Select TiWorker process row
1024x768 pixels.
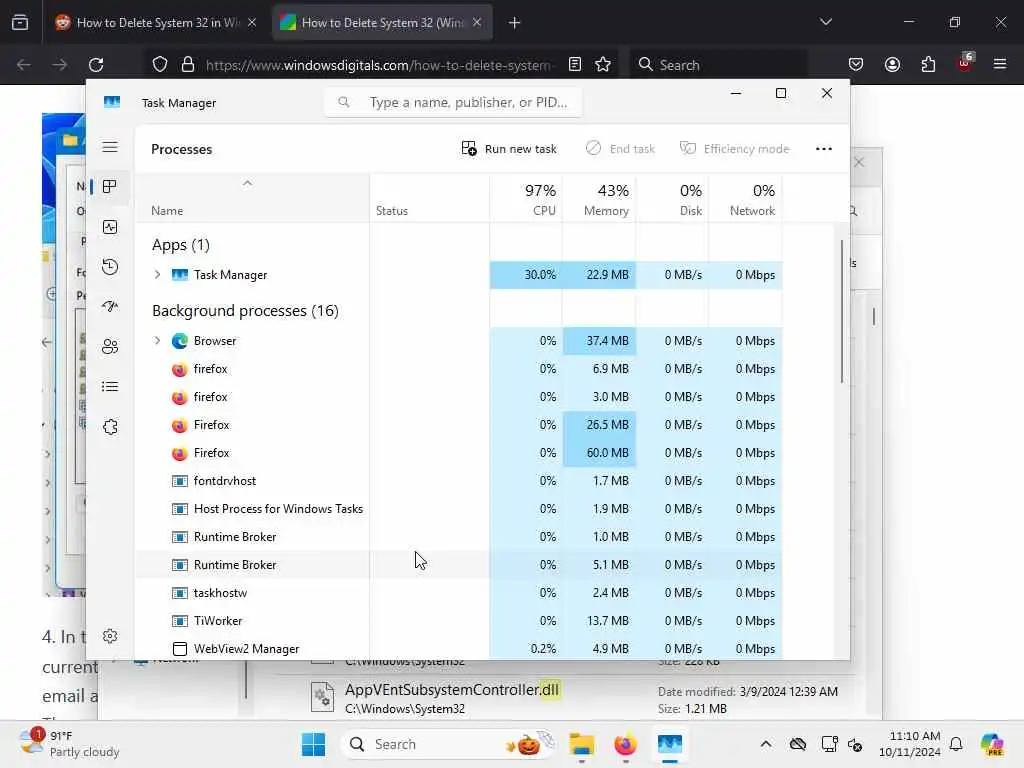click(x=459, y=621)
